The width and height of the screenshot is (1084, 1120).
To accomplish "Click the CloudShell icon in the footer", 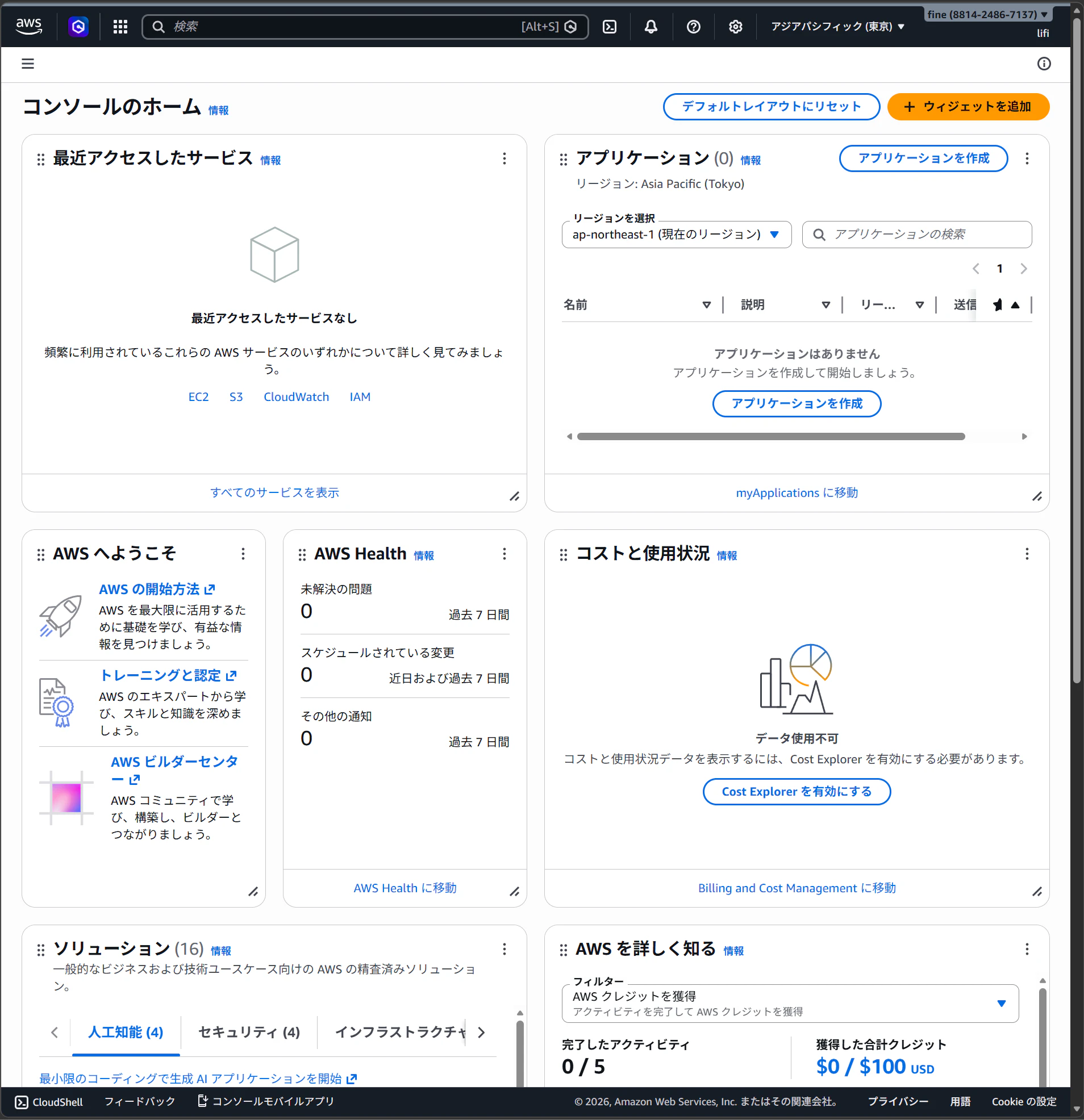I will (x=21, y=1102).
